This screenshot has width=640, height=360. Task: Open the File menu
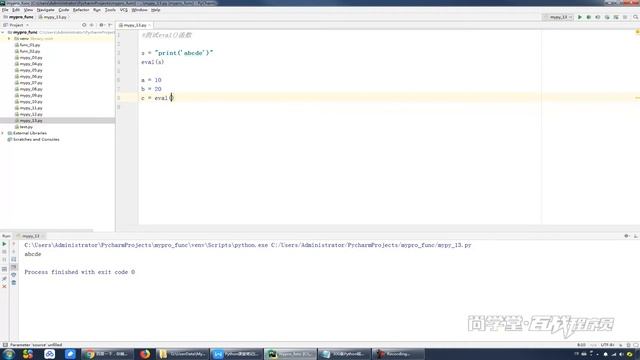pyautogui.click(x=5, y=10)
